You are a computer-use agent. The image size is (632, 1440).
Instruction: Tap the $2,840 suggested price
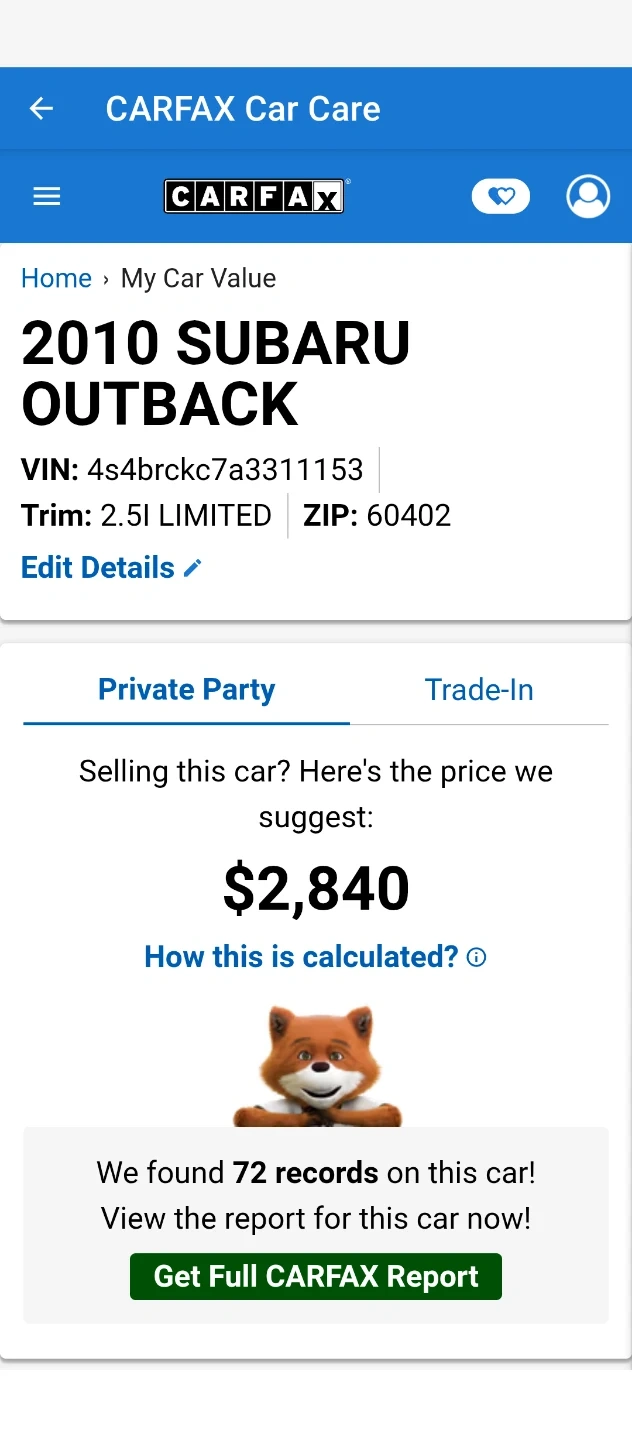point(316,888)
